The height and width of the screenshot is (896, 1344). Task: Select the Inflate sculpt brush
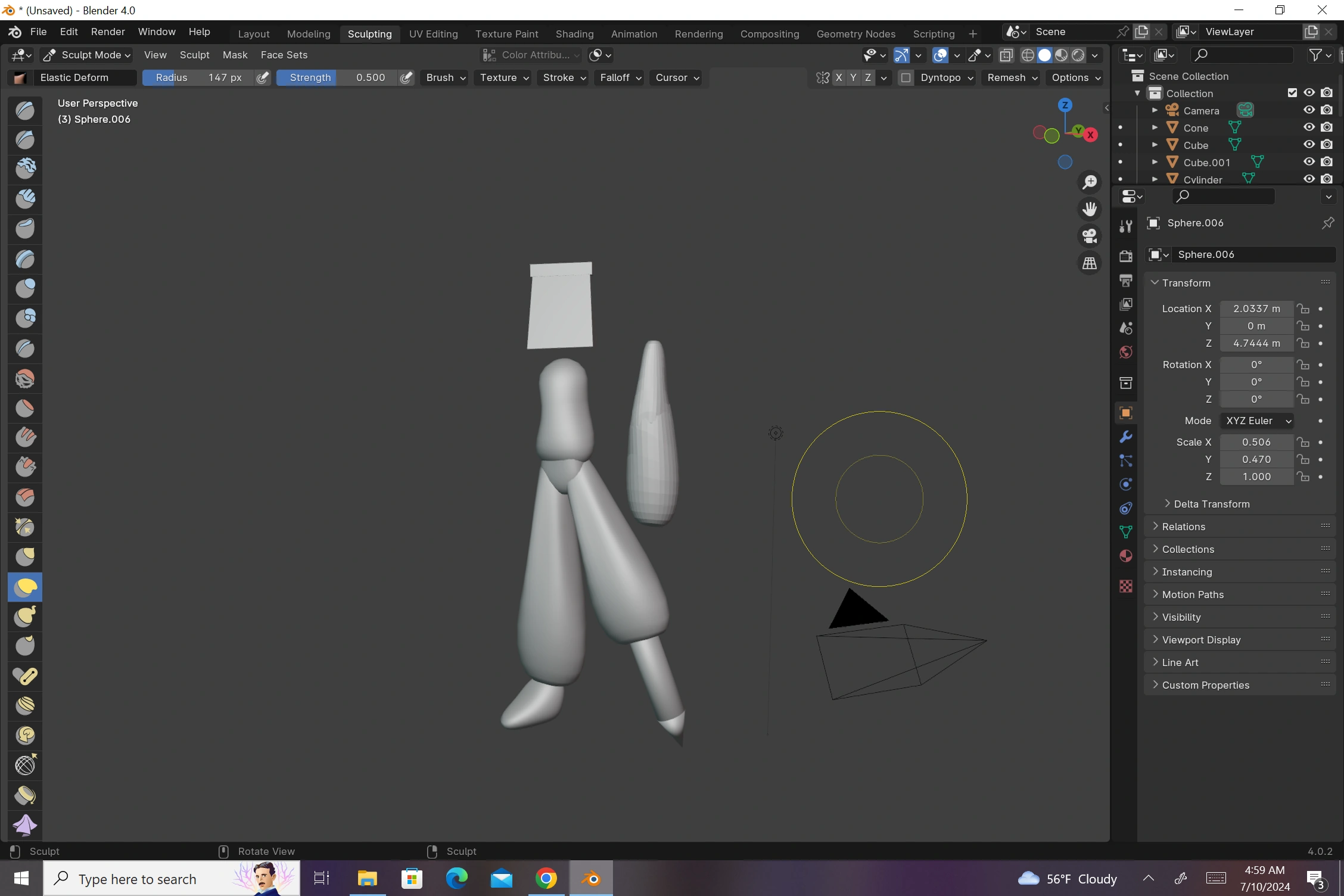[x=25, y=288]
